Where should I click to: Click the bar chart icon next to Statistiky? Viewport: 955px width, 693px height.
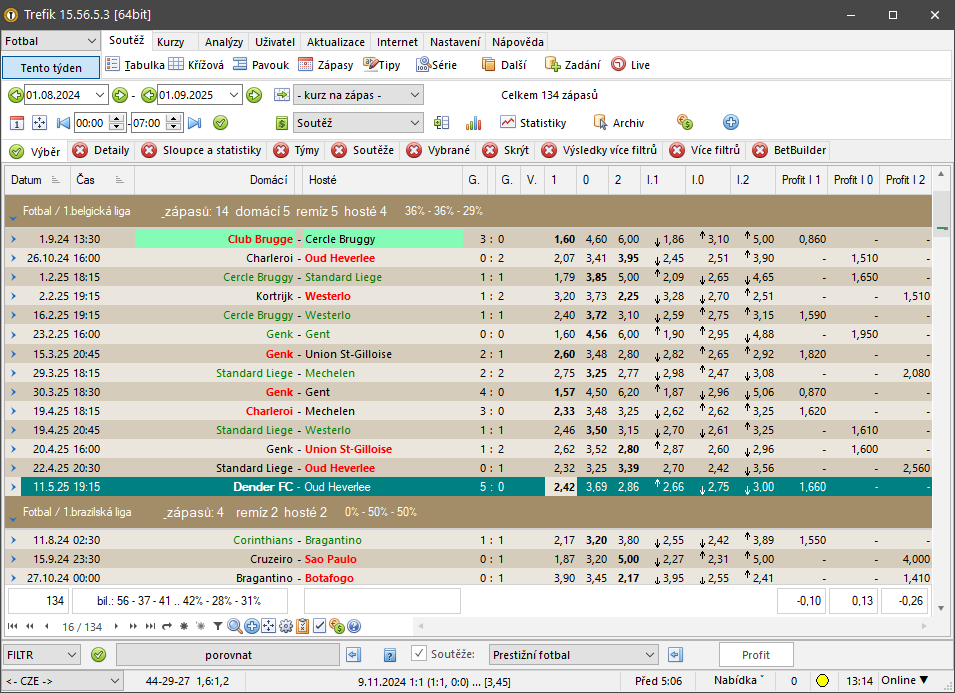tap(473, 123)
